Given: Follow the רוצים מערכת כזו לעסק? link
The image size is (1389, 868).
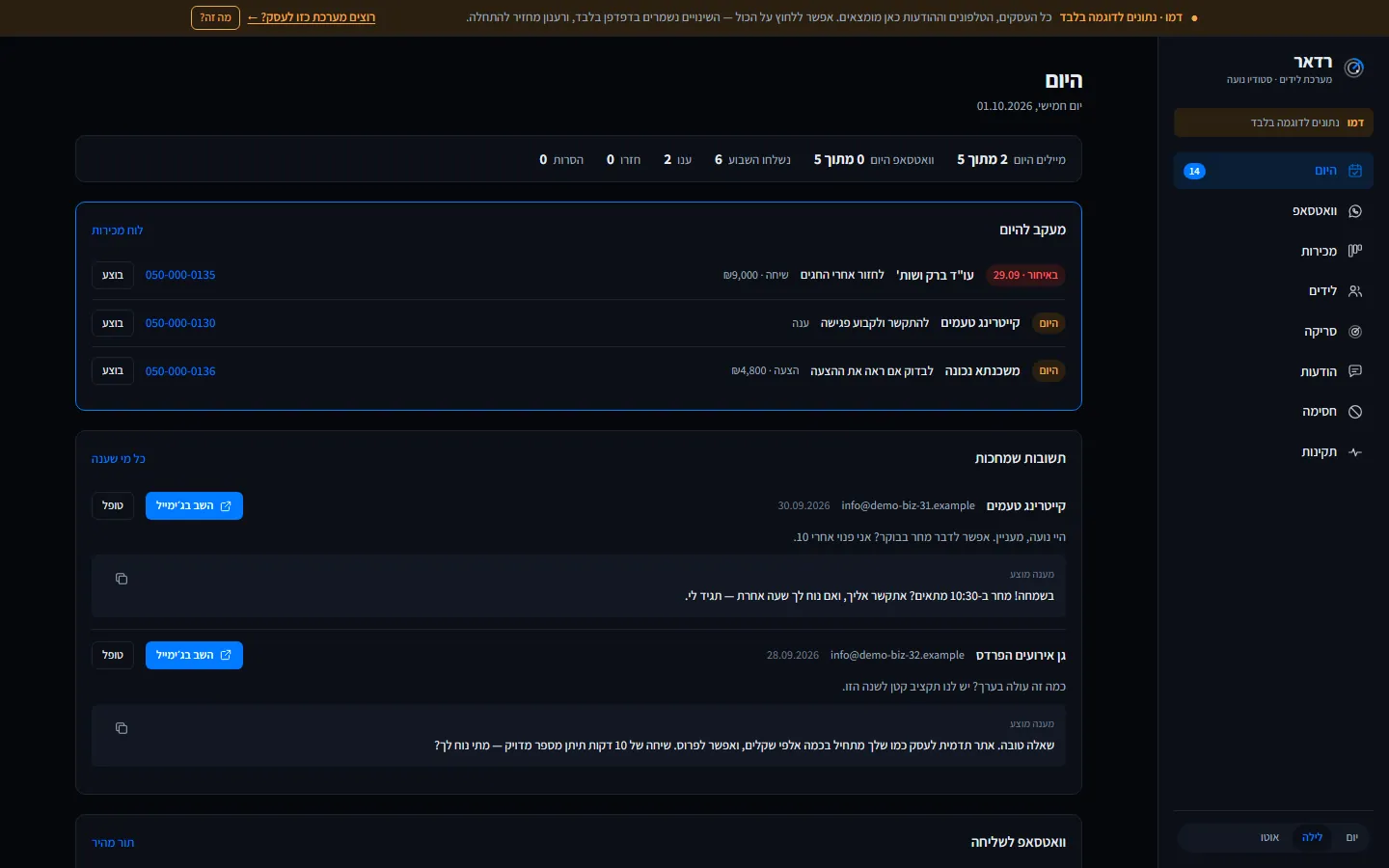Looking at the screenshot, I should (312, 17).
